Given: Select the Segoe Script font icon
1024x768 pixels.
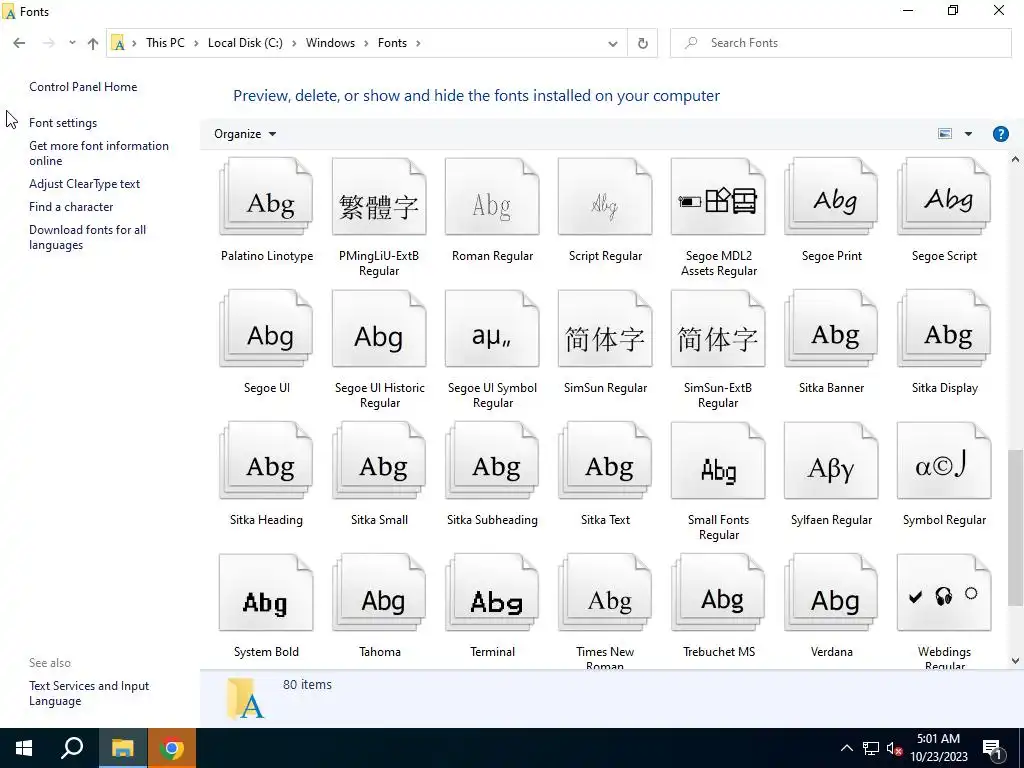Looking at the screenshot, I should [944, 197].
